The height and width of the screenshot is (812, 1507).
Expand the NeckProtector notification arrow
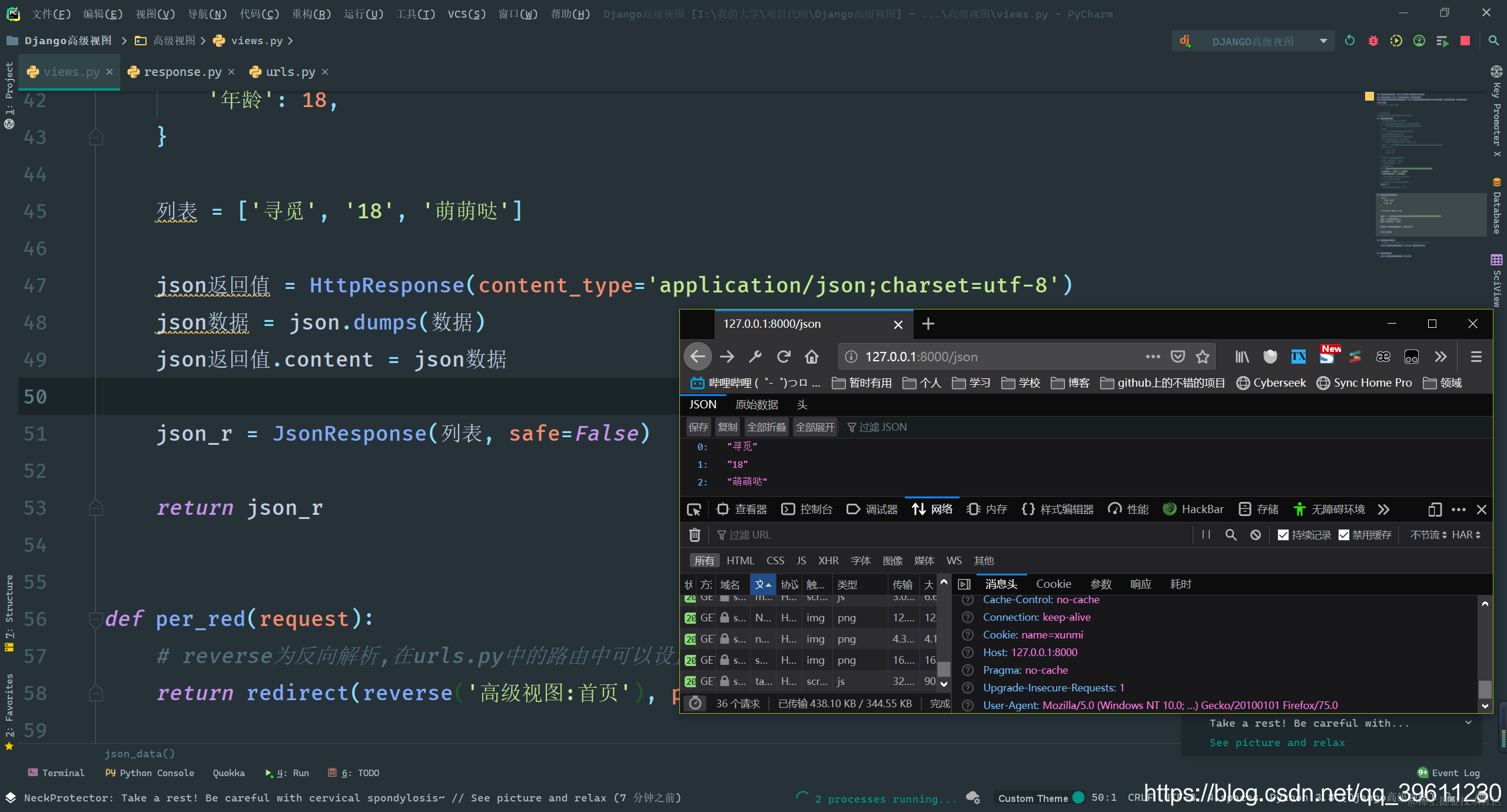1468,723
